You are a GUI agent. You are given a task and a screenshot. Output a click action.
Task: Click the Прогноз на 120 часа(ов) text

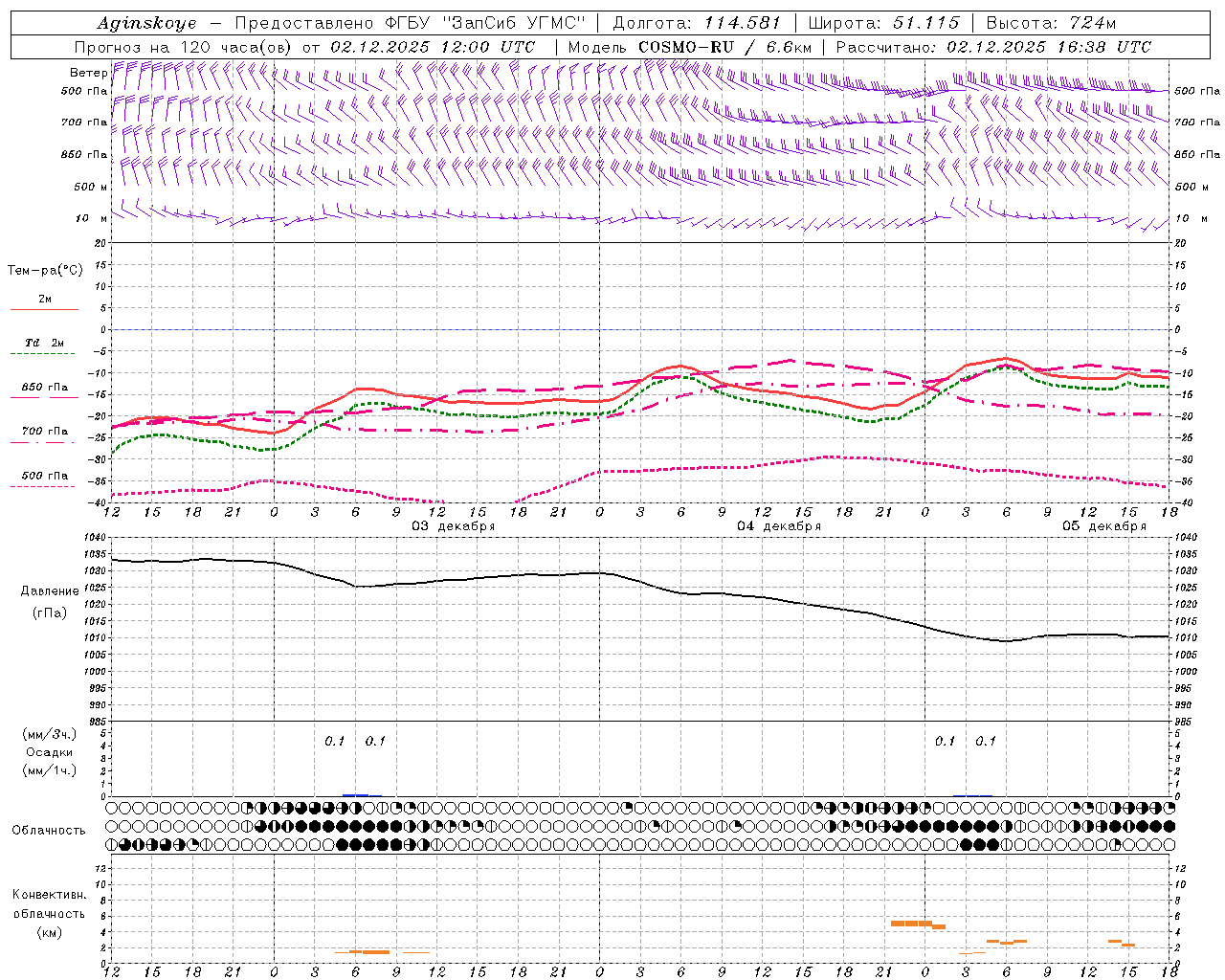[x=184, y=47]
